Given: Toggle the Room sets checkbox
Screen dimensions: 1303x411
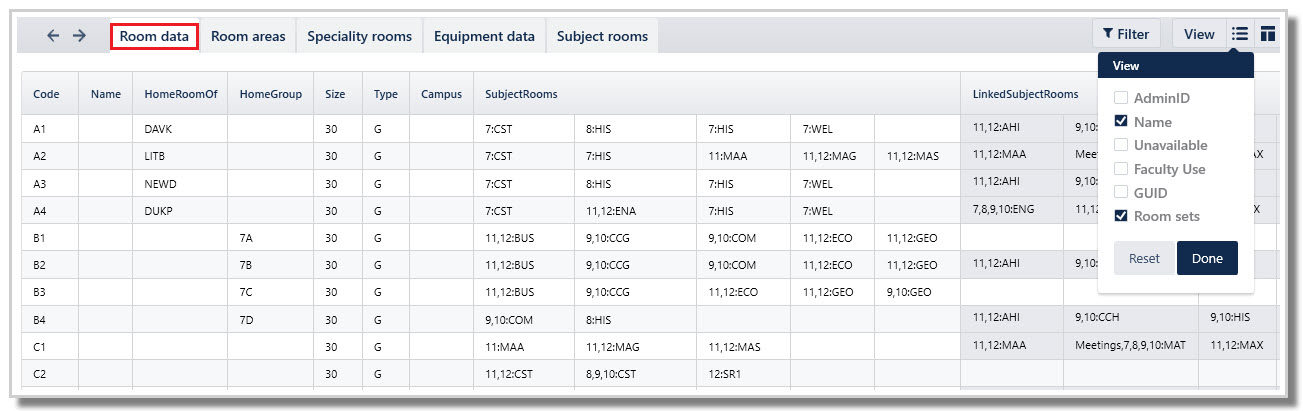Looking at the screenshot, I should pyautogui.click(x=1122, y=216).
